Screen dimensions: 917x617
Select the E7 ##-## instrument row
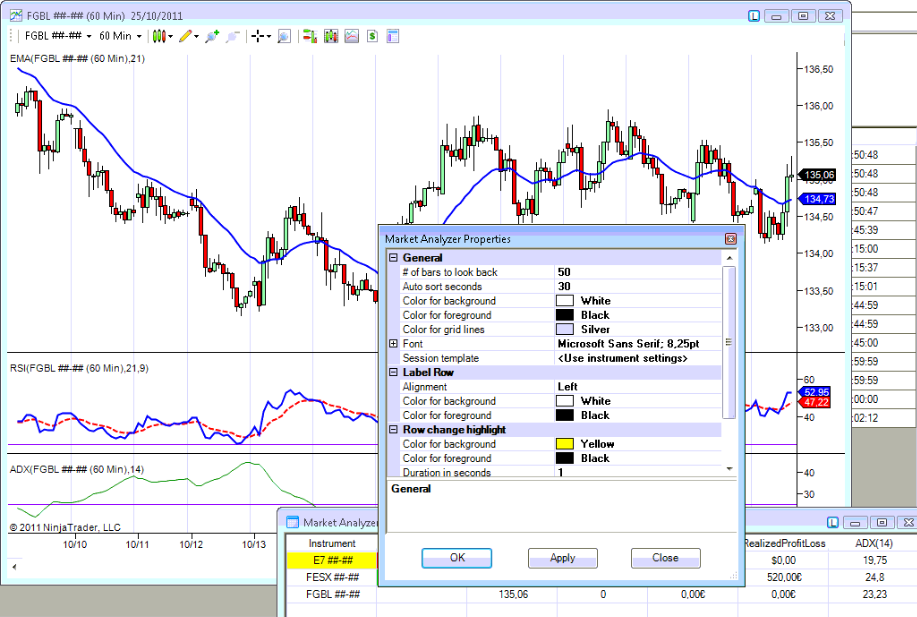coord(332,560)
